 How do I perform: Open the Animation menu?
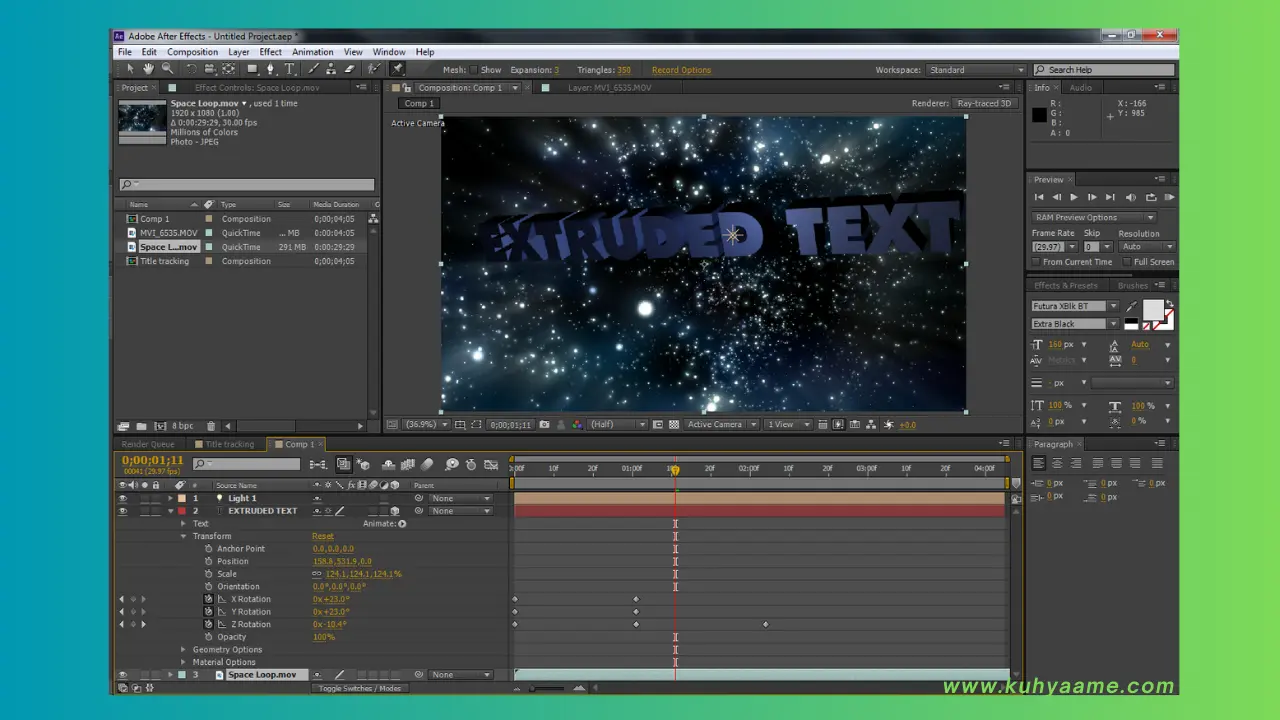click(313, 52)
